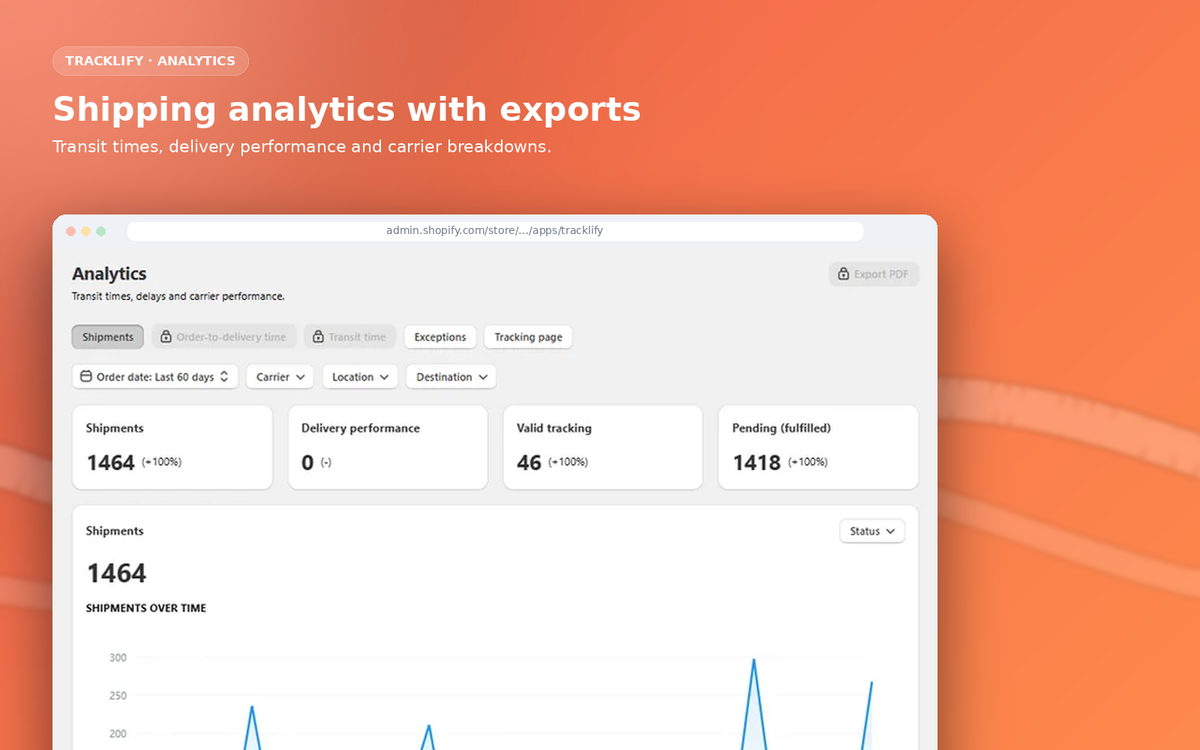1200x750 pixels.
Task: Click the 300 y-axis label
Action: click(117, 658)
